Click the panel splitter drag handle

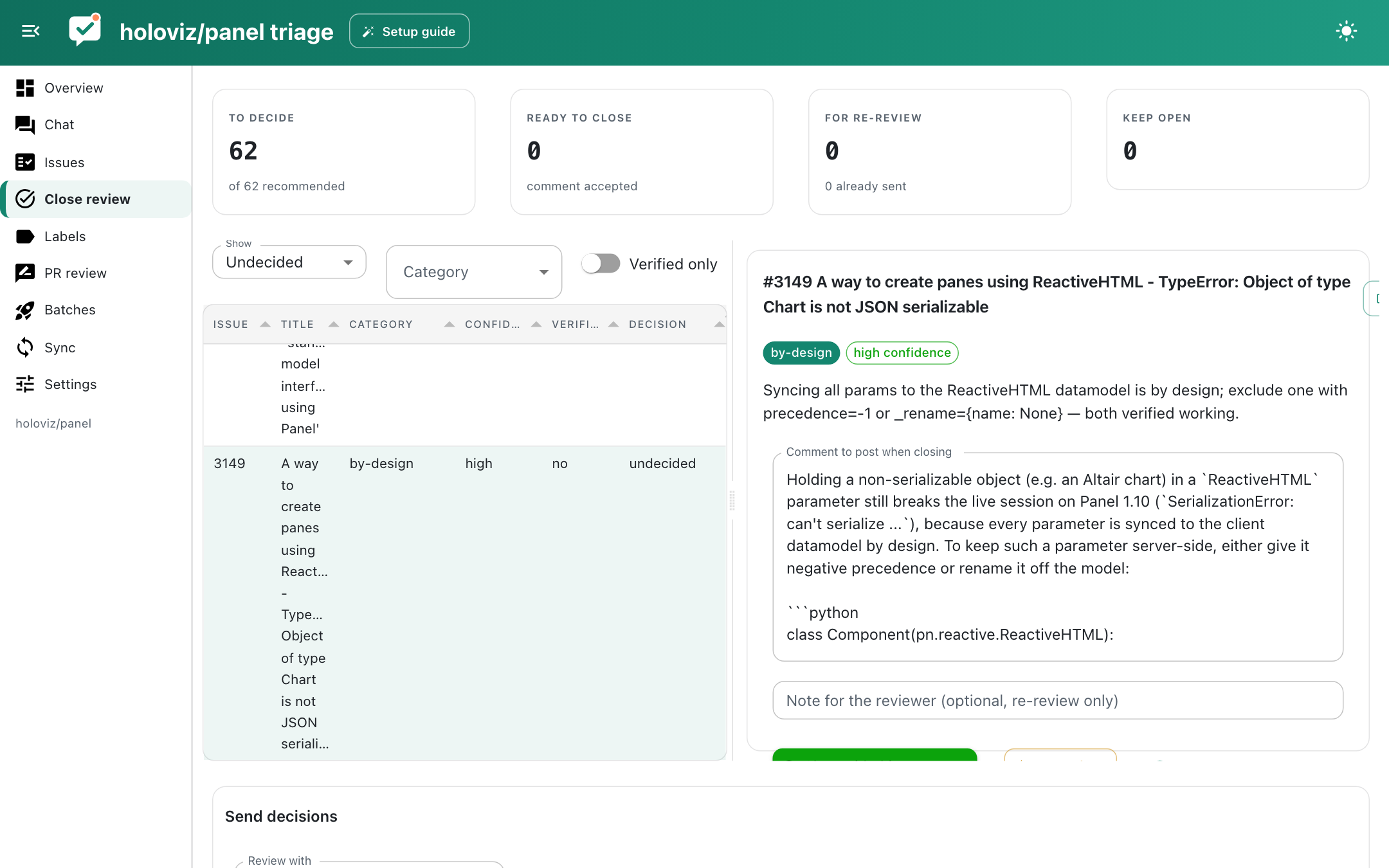click(732, 500)
